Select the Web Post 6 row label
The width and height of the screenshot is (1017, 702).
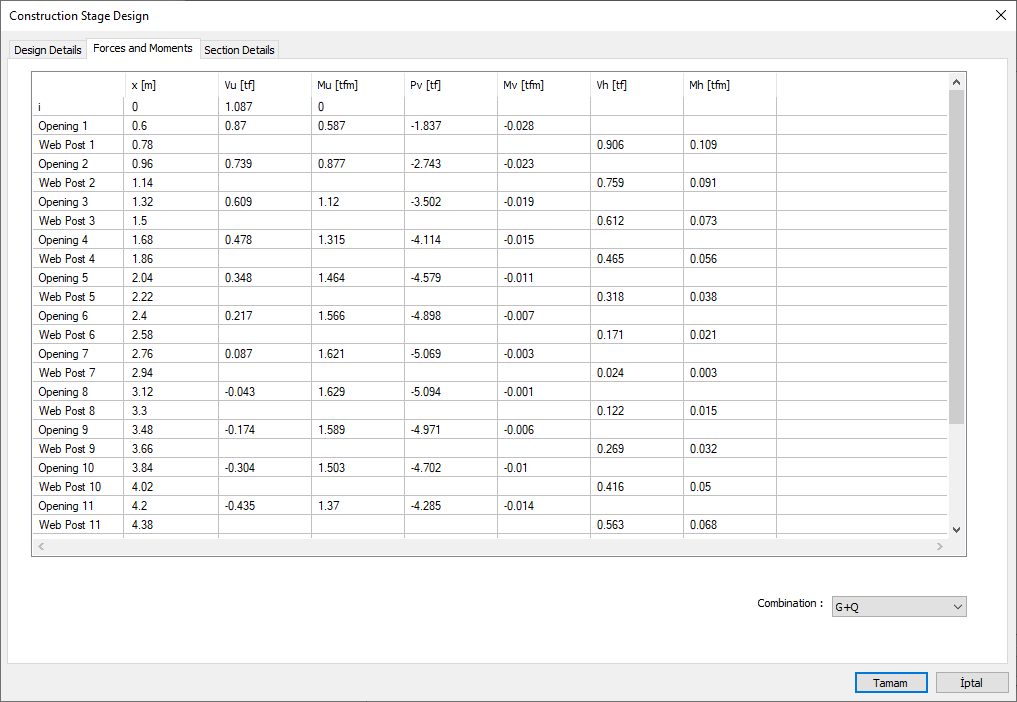point(67,335)
